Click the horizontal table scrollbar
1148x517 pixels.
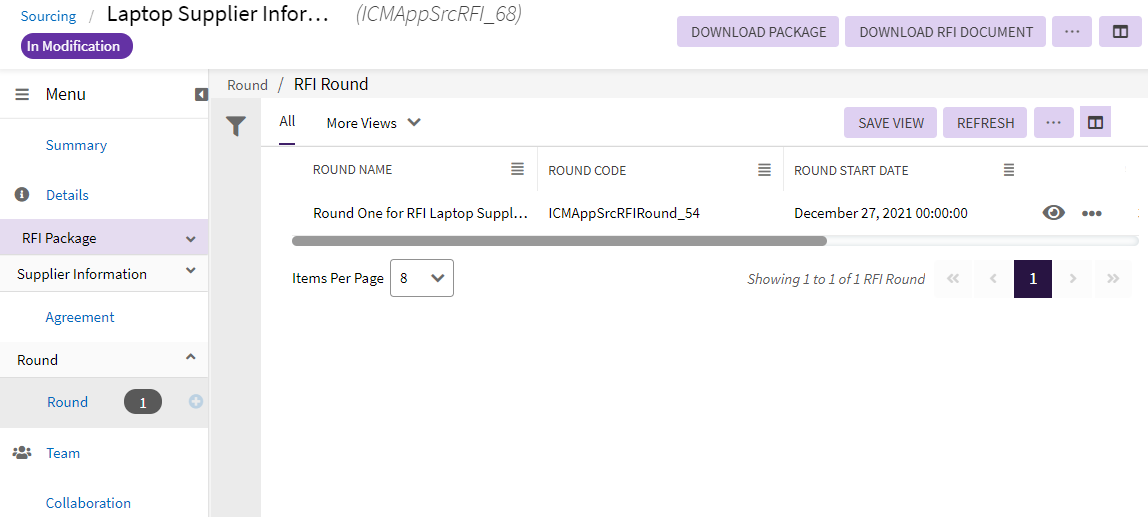[x=559, y=240]
